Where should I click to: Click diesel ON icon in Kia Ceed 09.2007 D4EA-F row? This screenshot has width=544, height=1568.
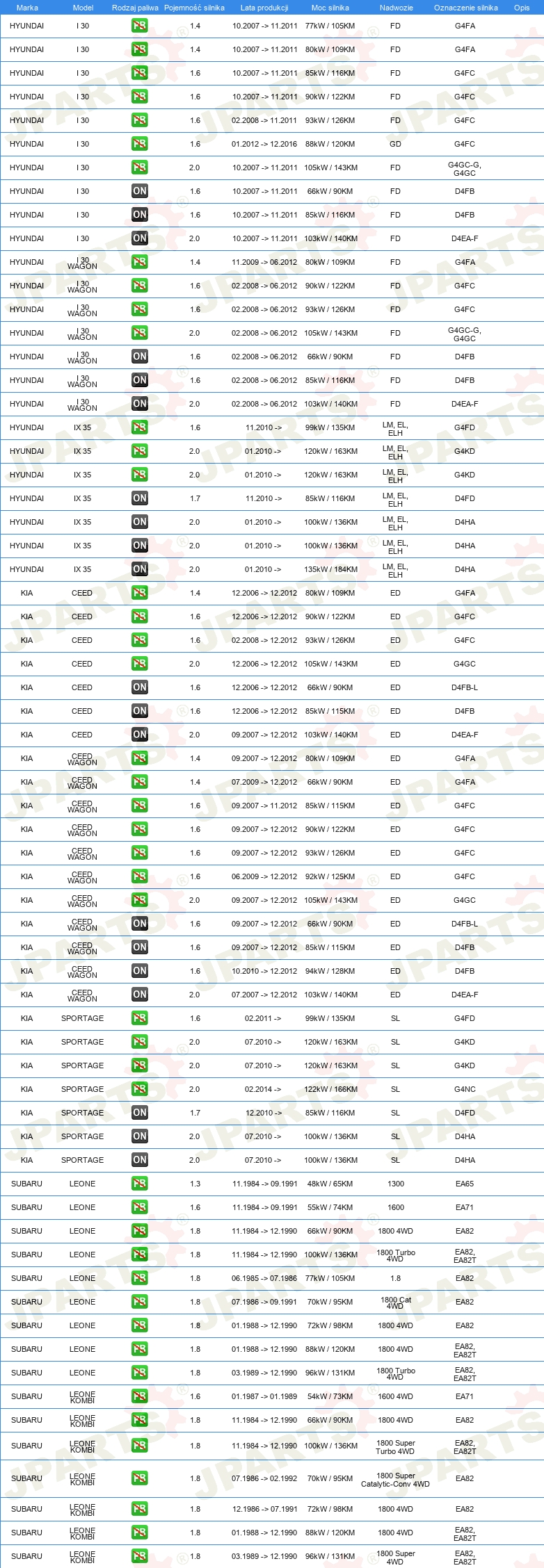(139, 735)
